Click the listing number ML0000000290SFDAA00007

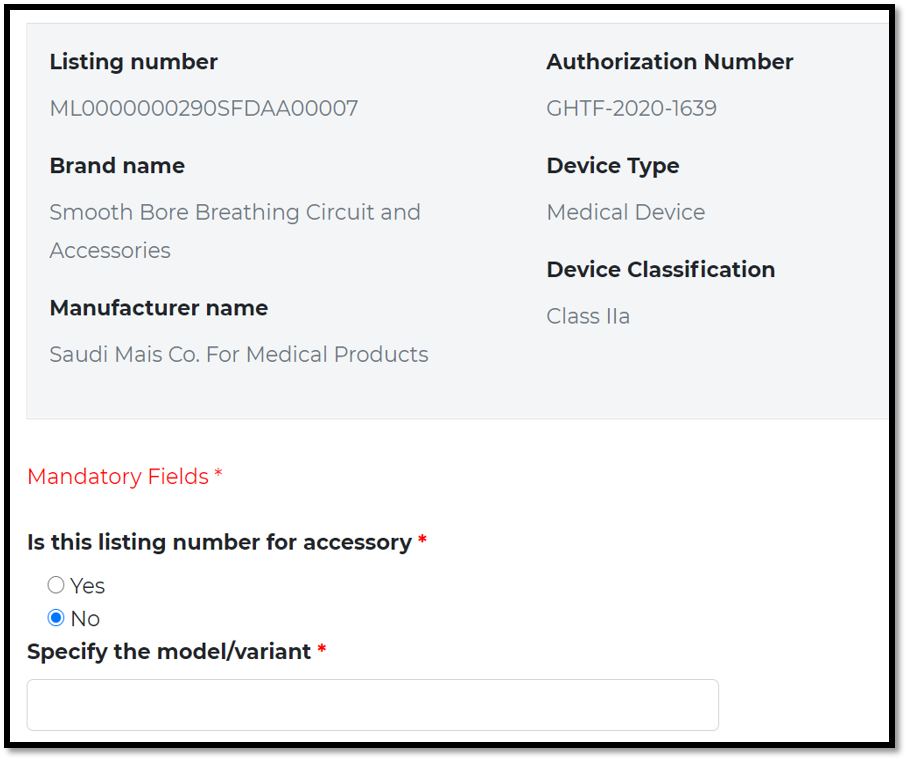click(x=203, y=108)
